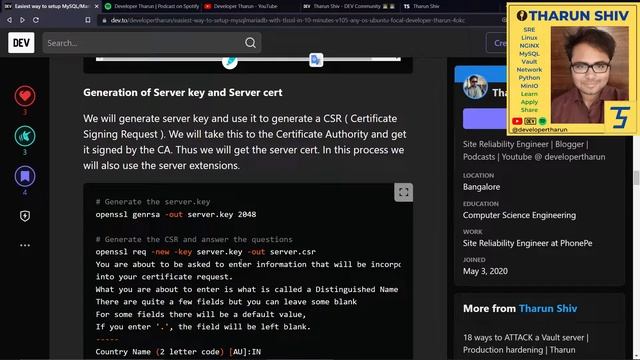
Task: Click the openssl req -new -key command line
Action: [x=206, y=252]
